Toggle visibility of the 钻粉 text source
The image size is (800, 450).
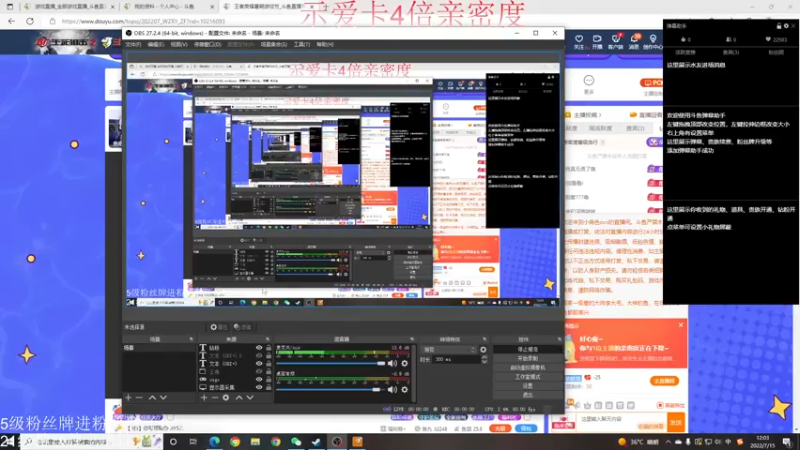click(x=259, y=348)
